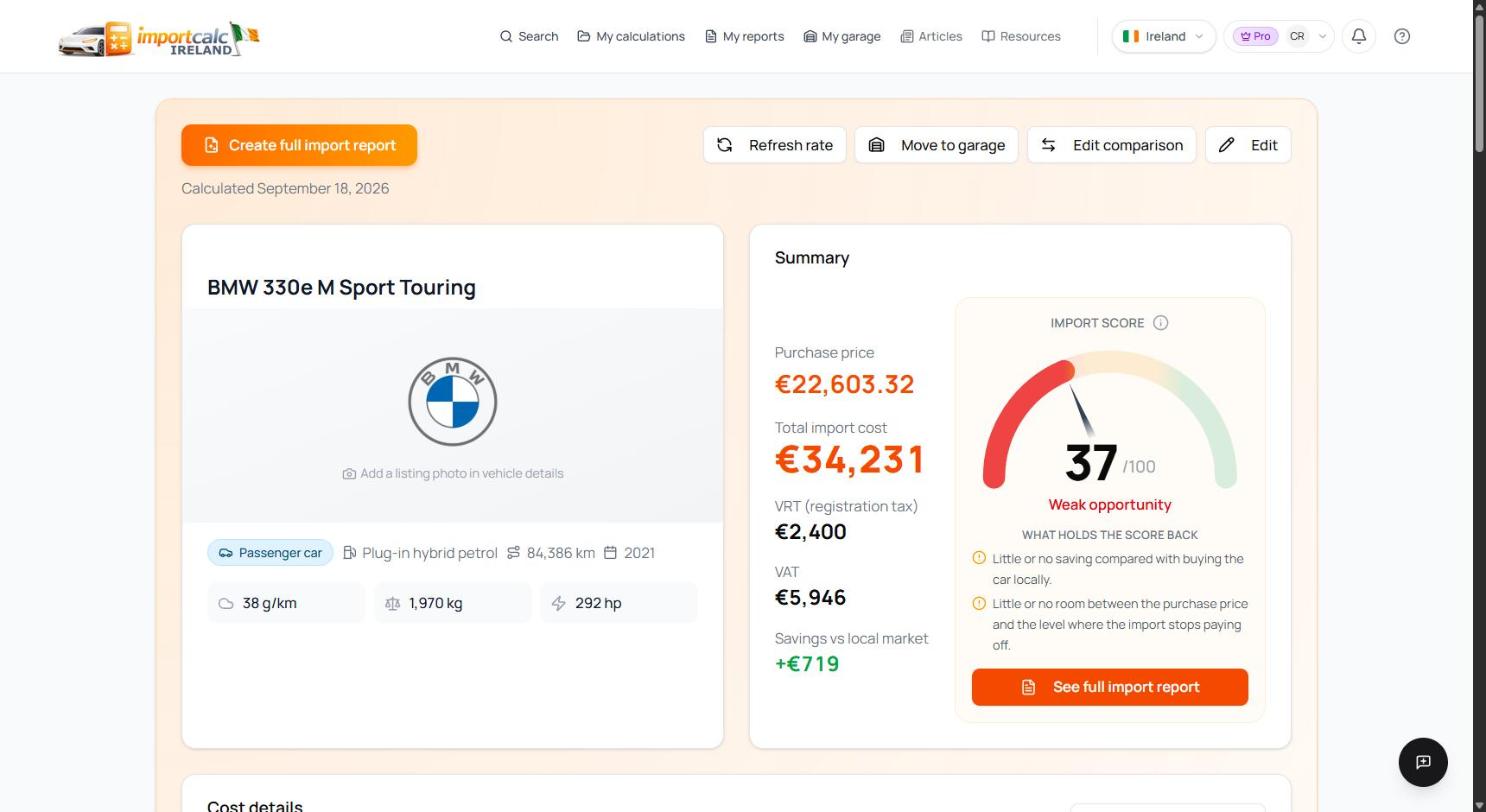Open the chat feedback bubble

(1423, 762)
